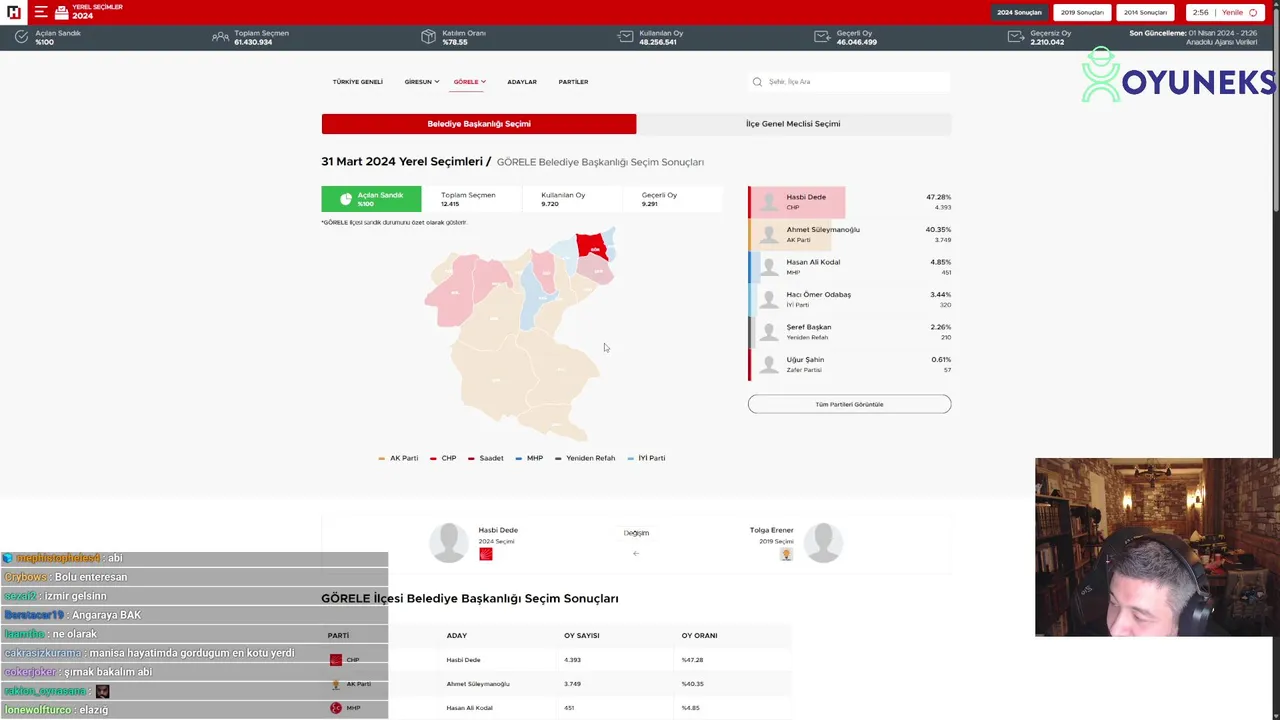Click the AK Parti logo under the Tolga Erener 2019 winner
Image resolution: width=1280 pixels, height=720 pixels.
[x=786, y=554]
